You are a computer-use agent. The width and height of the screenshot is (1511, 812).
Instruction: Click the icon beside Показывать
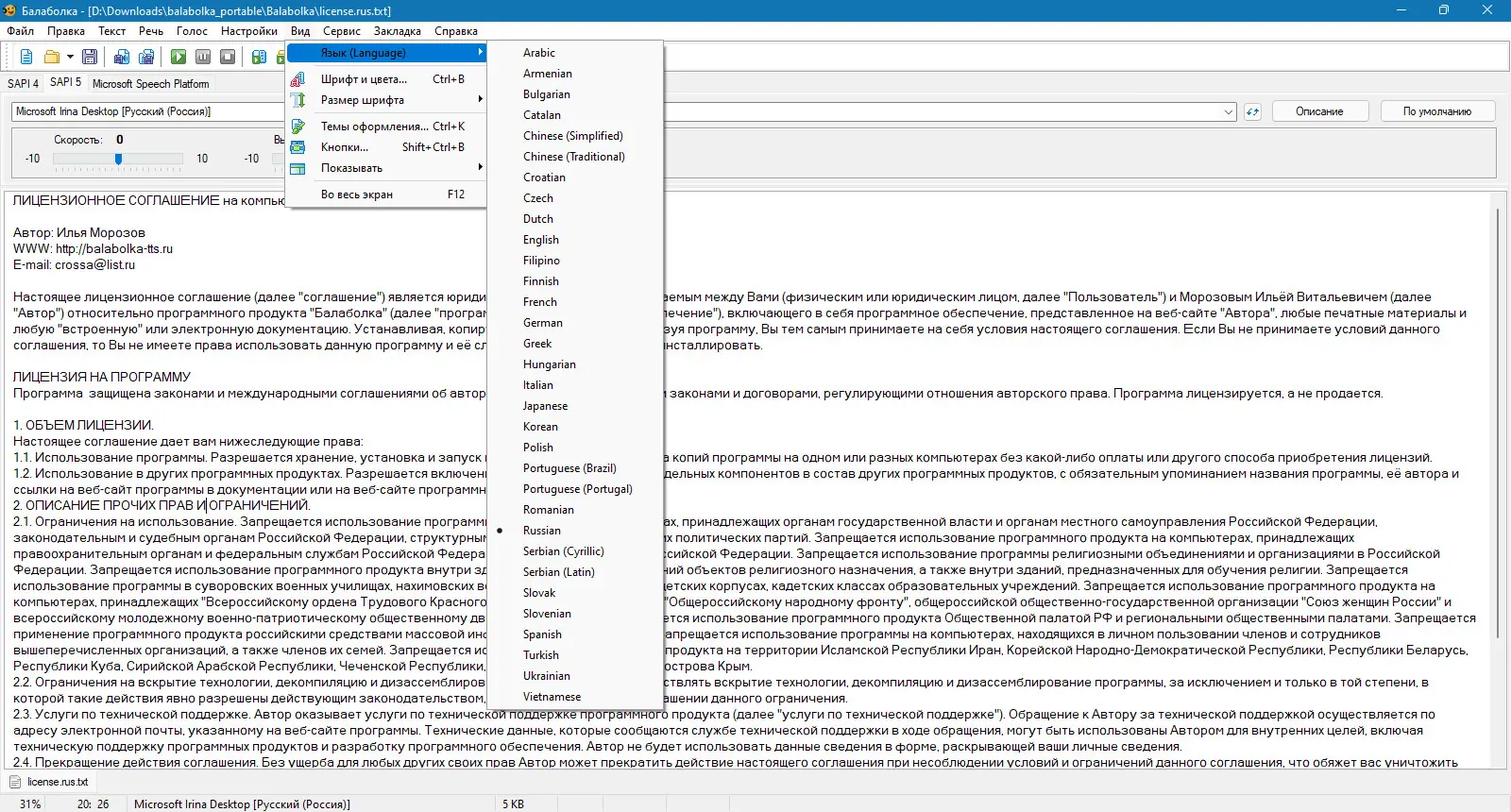[x=298, y=168]
